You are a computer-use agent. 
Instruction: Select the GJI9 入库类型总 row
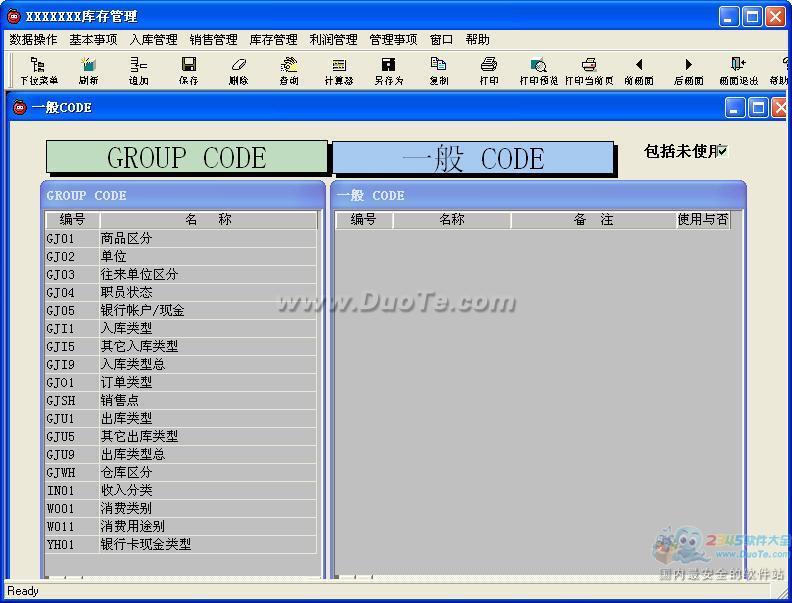tap(181, 365)
